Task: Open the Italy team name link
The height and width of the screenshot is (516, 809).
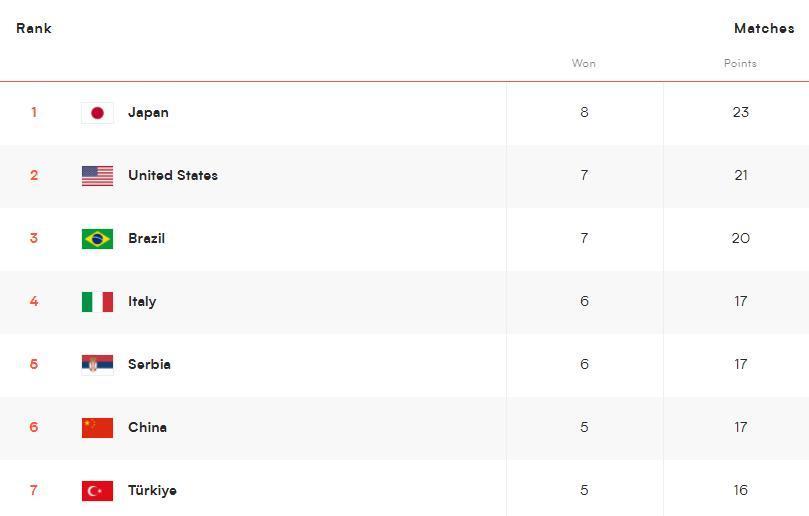Action: tap(142, 301)
